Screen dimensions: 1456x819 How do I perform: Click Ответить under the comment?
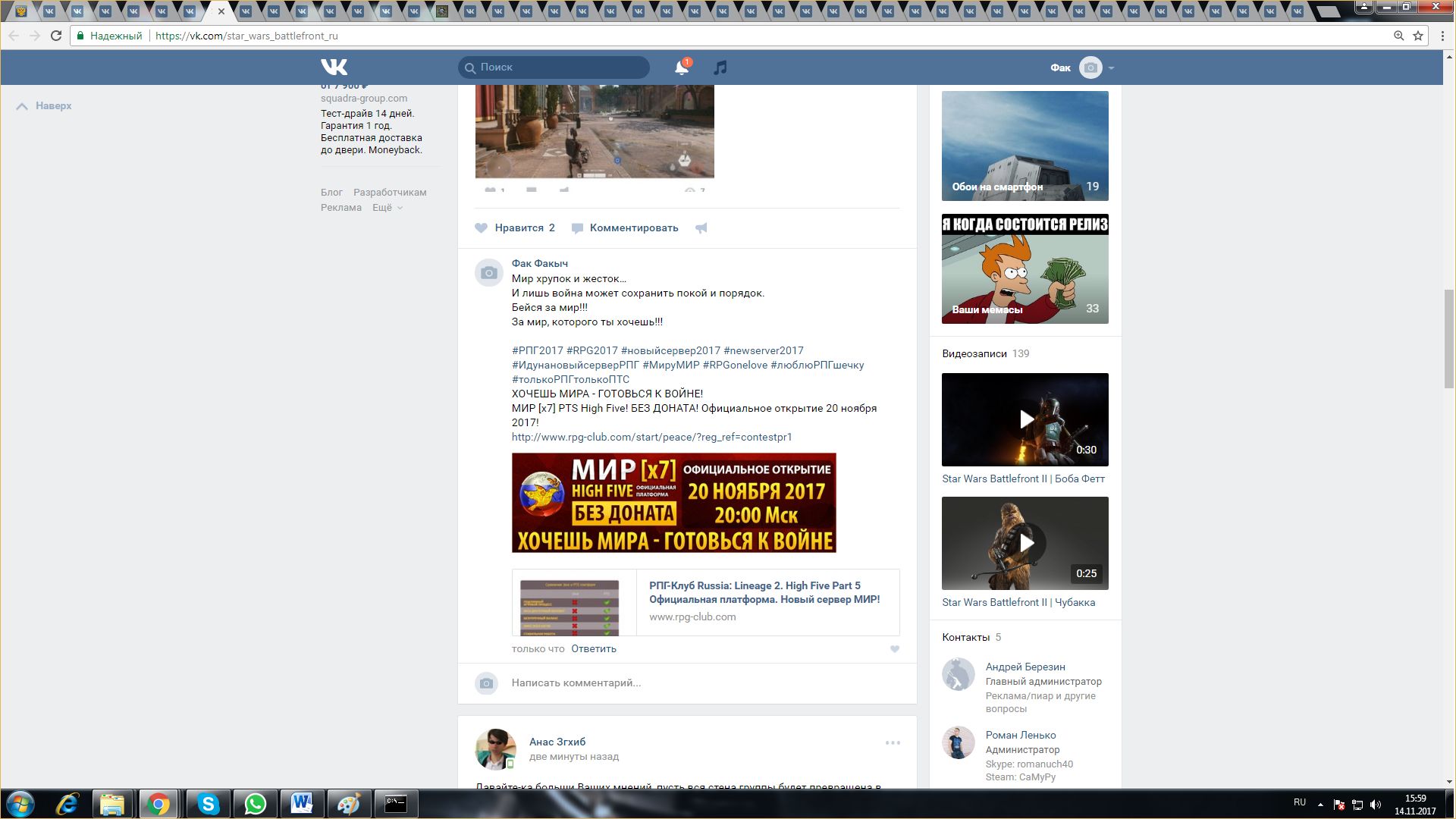coord(594,648)
